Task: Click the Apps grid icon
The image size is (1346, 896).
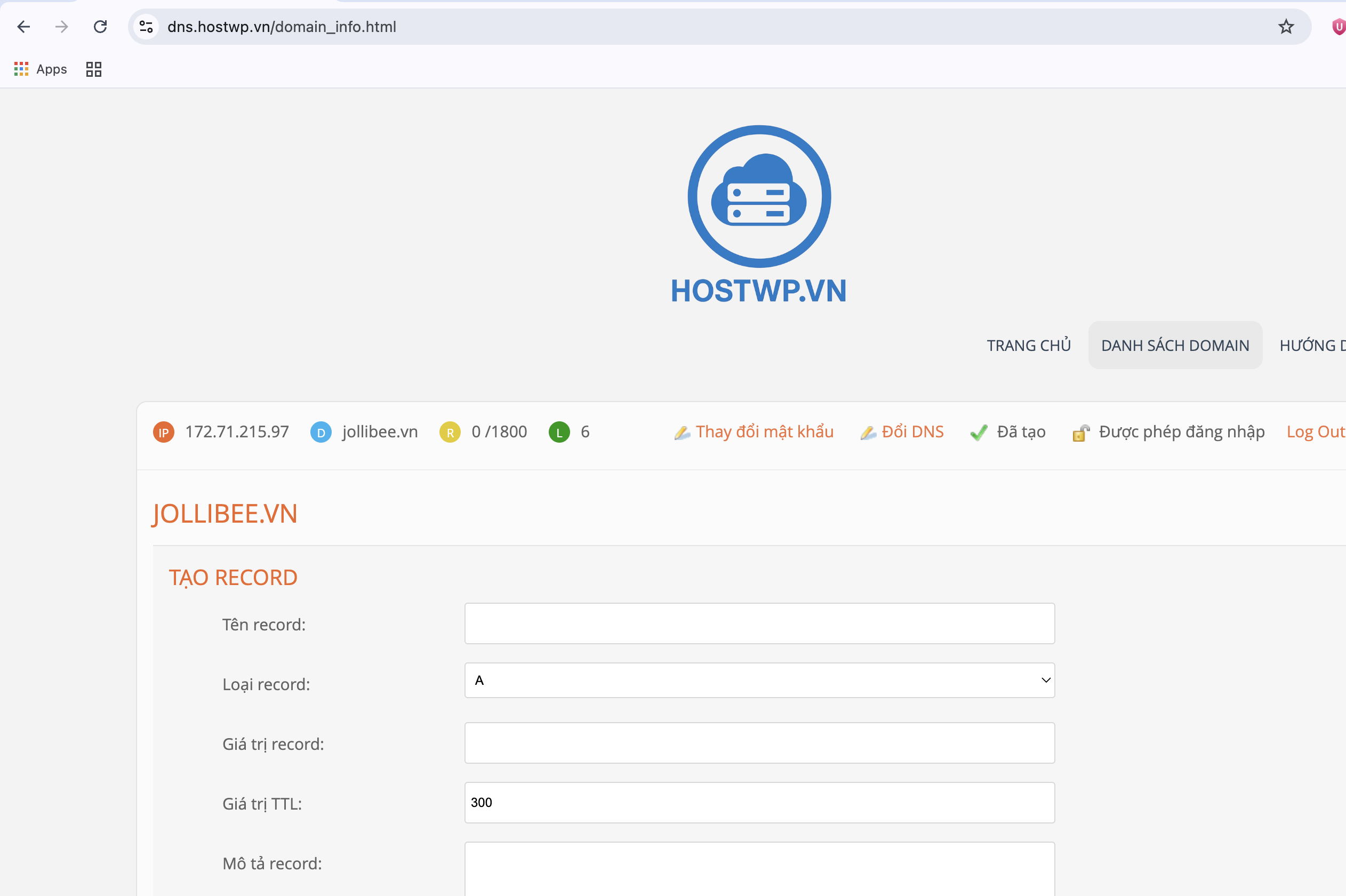Action: [x=21, y=69]
